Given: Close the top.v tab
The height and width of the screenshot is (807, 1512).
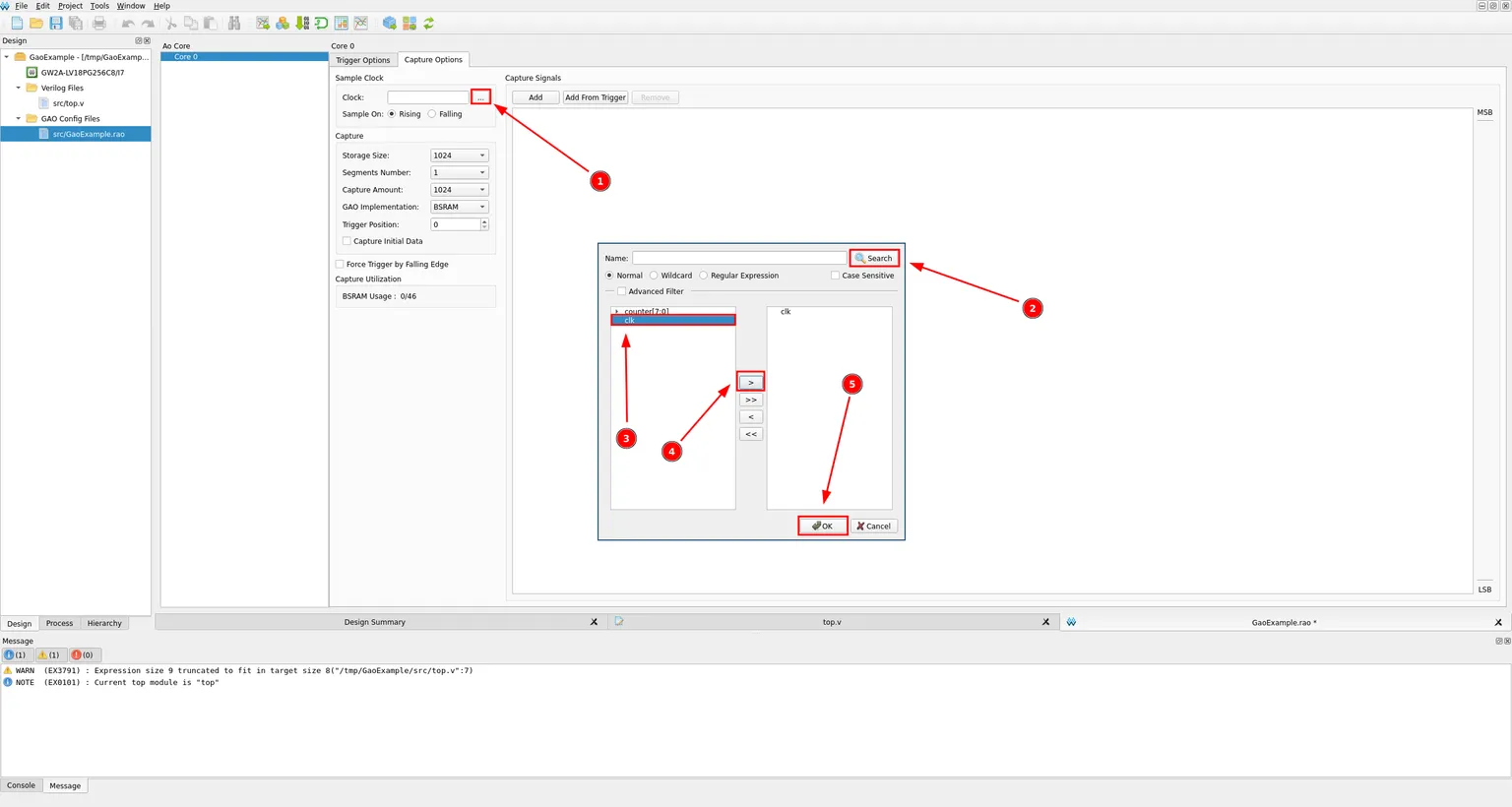Looking at the screenshot, I should point(1045,622).
